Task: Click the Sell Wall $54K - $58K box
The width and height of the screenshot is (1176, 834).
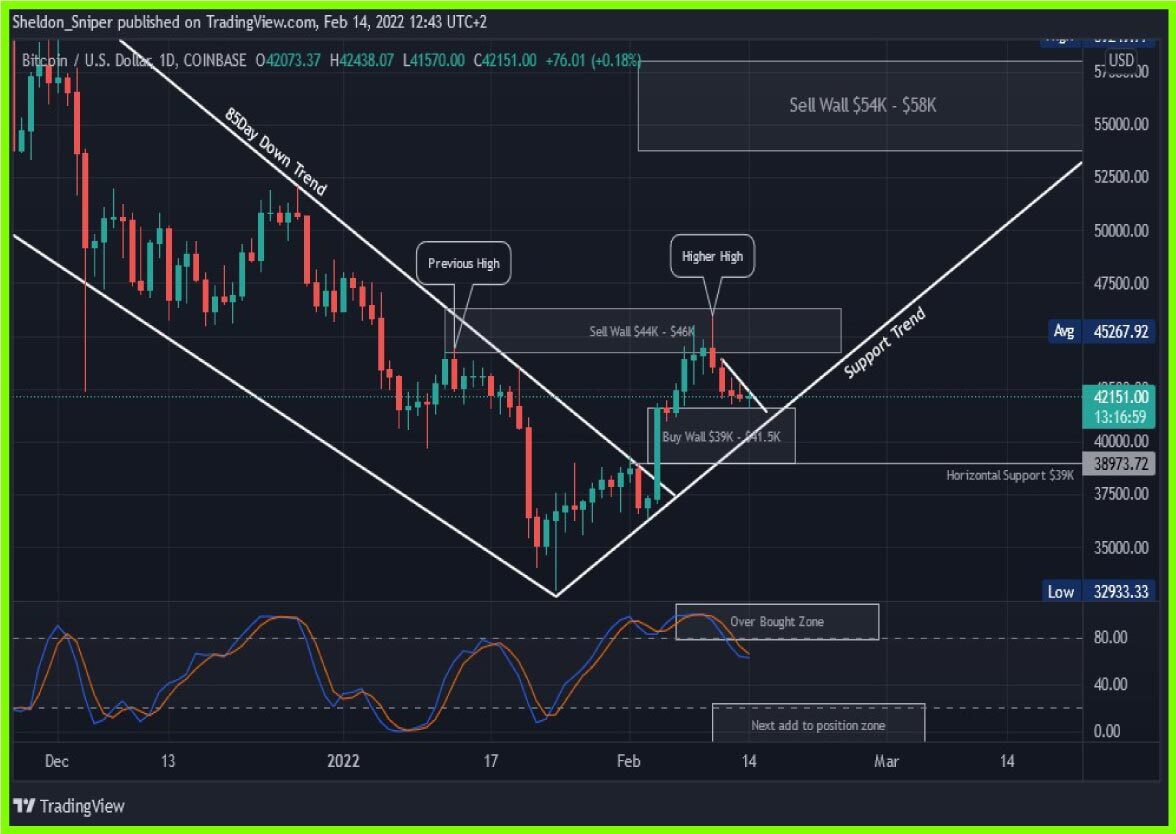Action: [x=860, y=106]
